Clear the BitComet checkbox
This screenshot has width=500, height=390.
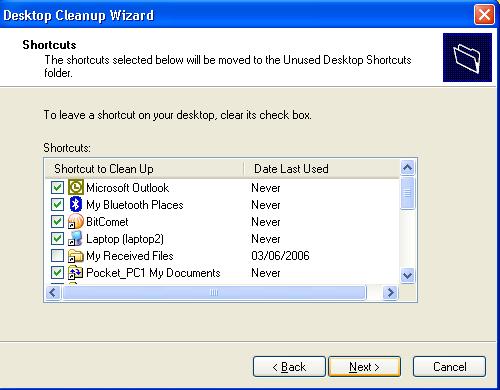[x=57, y=221]
